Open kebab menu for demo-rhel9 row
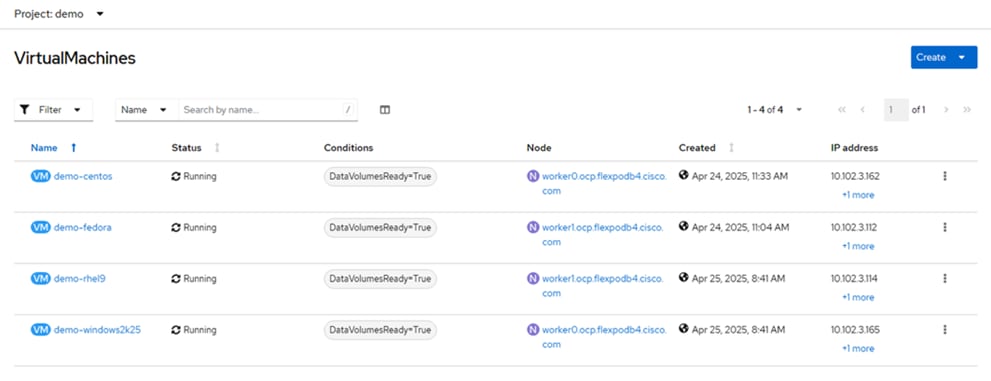 945,279
